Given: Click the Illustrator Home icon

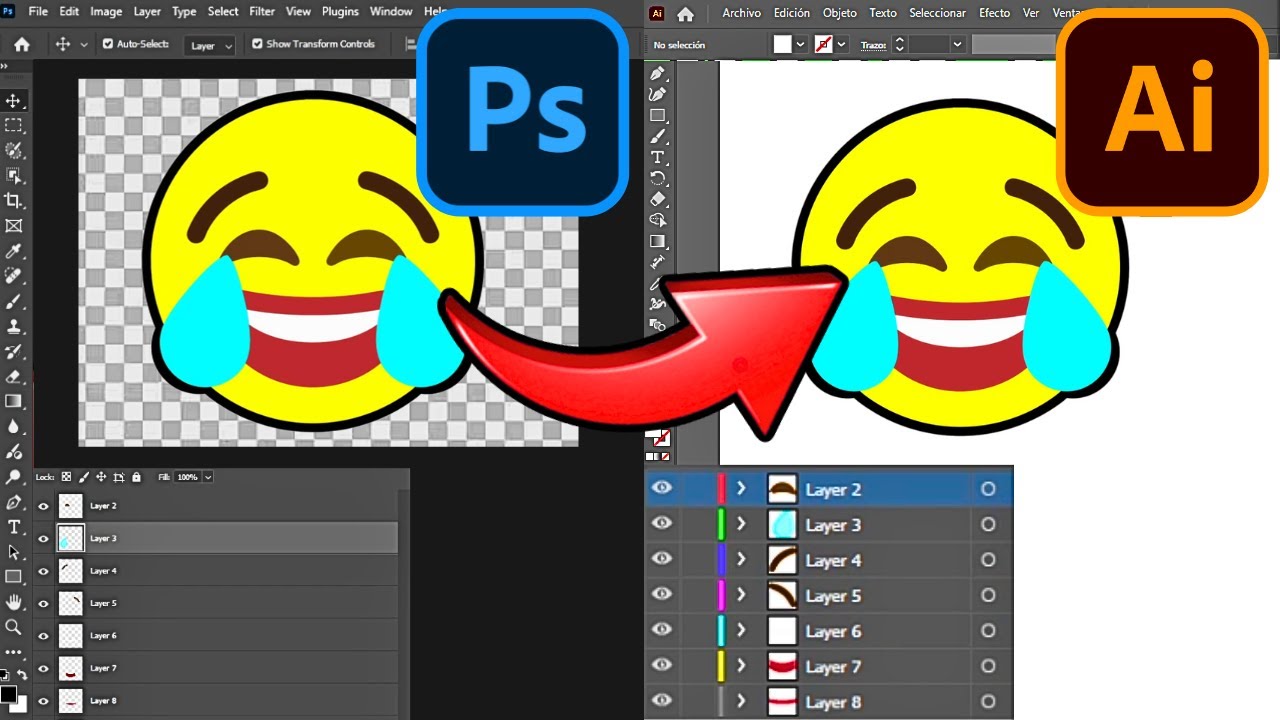Looking at the screenshot, I should [x=685, y=14].
